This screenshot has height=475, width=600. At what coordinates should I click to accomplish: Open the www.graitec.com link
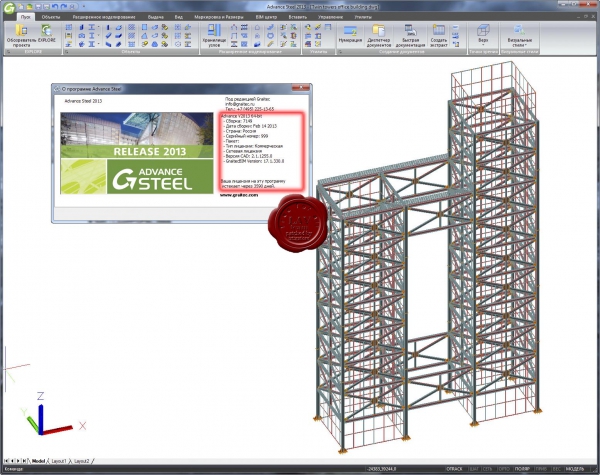239,195
